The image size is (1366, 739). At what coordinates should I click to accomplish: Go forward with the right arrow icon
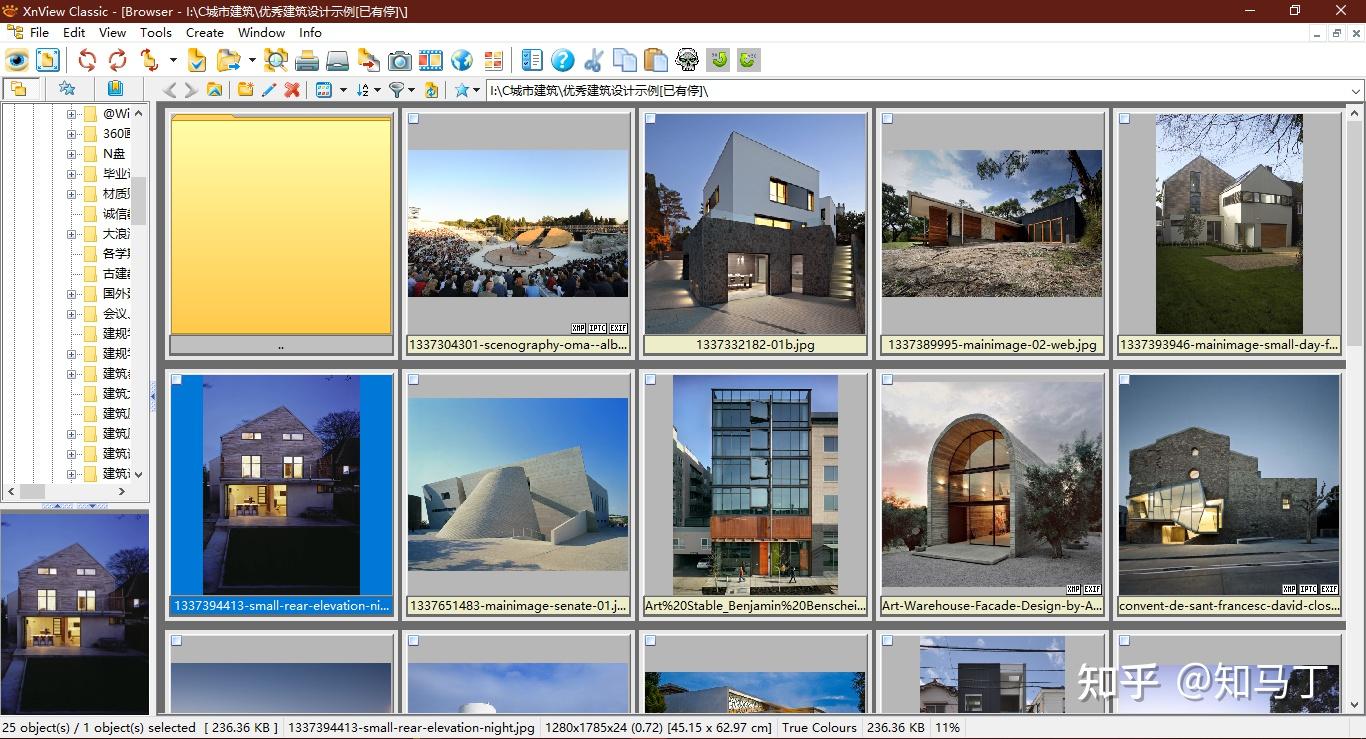(190, 90)
